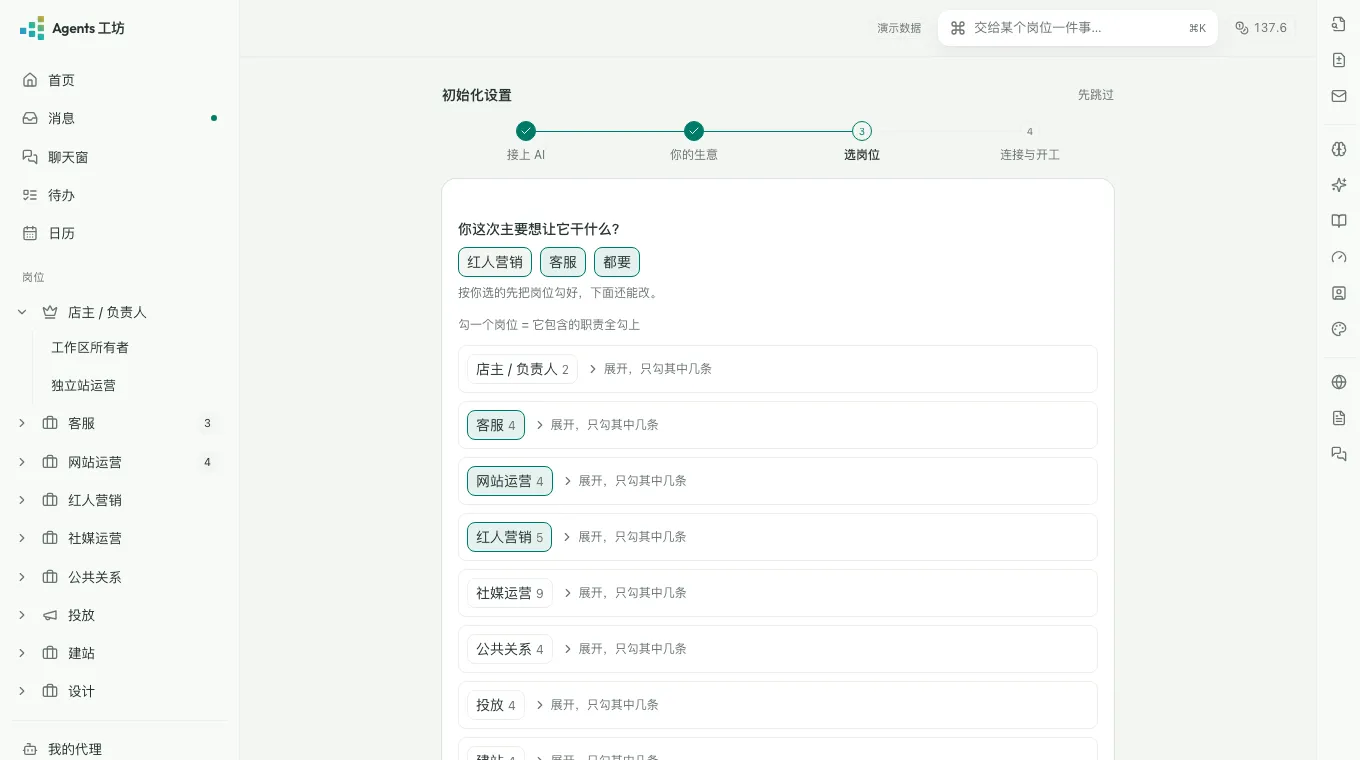Viewport: 1360px width, 760px height.
Task: Click the 演示数据 label
Action: pos(899,28)
